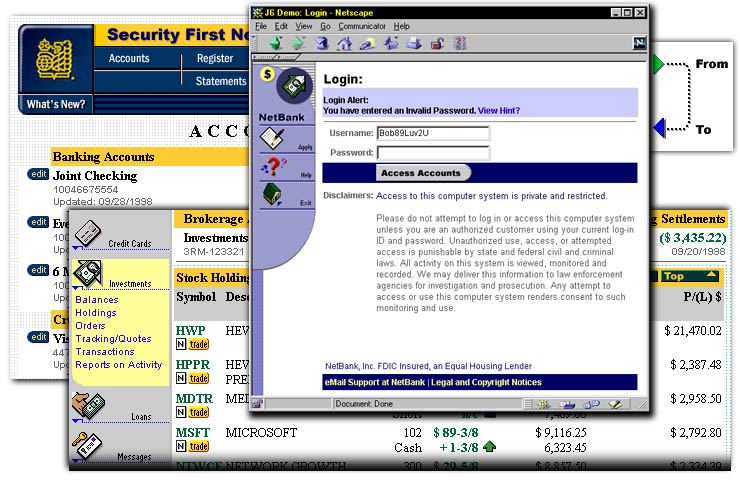
Task: Click the Forward arrow in Netscape toolbar
Action: [x=299, y=43]
